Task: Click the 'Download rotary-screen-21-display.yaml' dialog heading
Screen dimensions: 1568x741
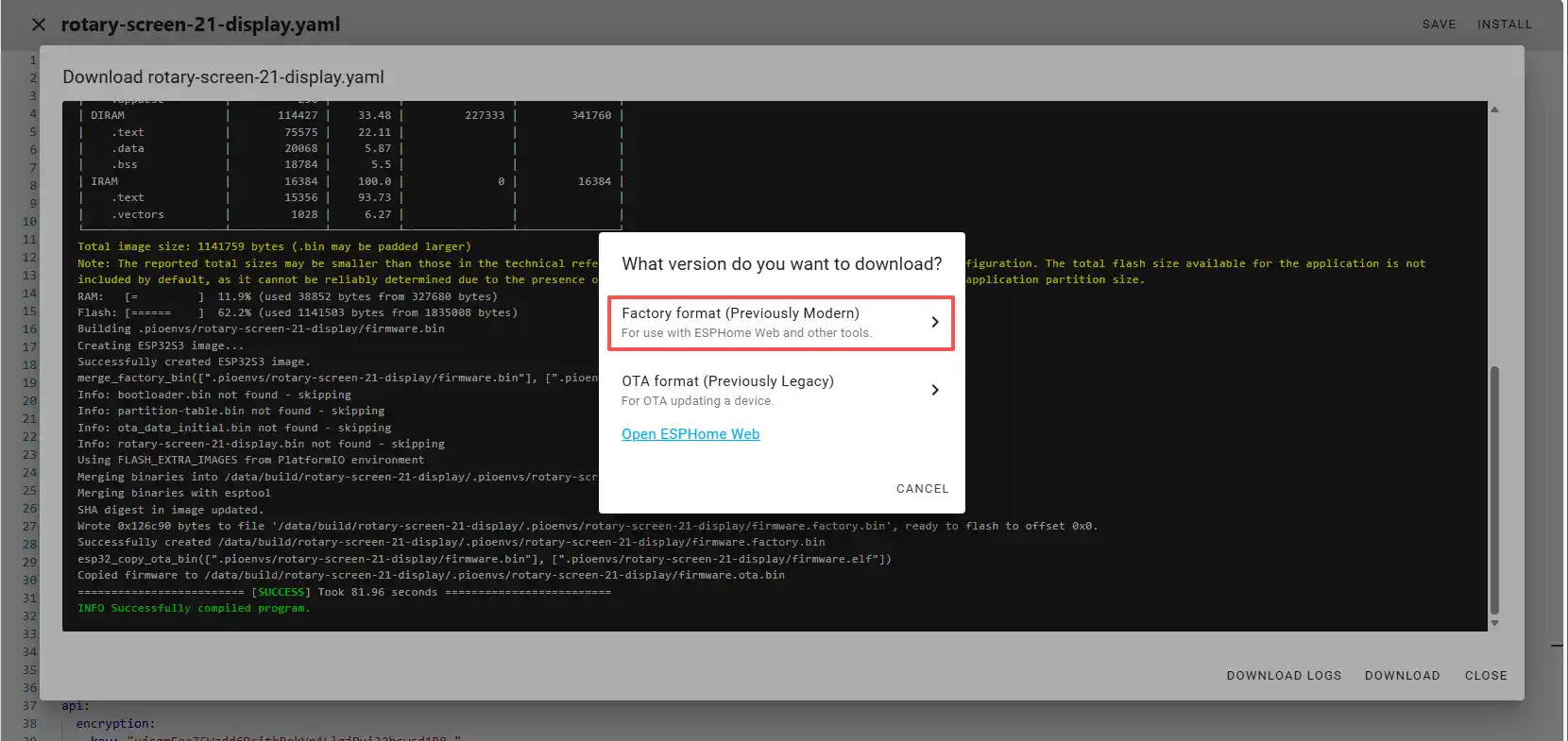Action: coord(223,77)
